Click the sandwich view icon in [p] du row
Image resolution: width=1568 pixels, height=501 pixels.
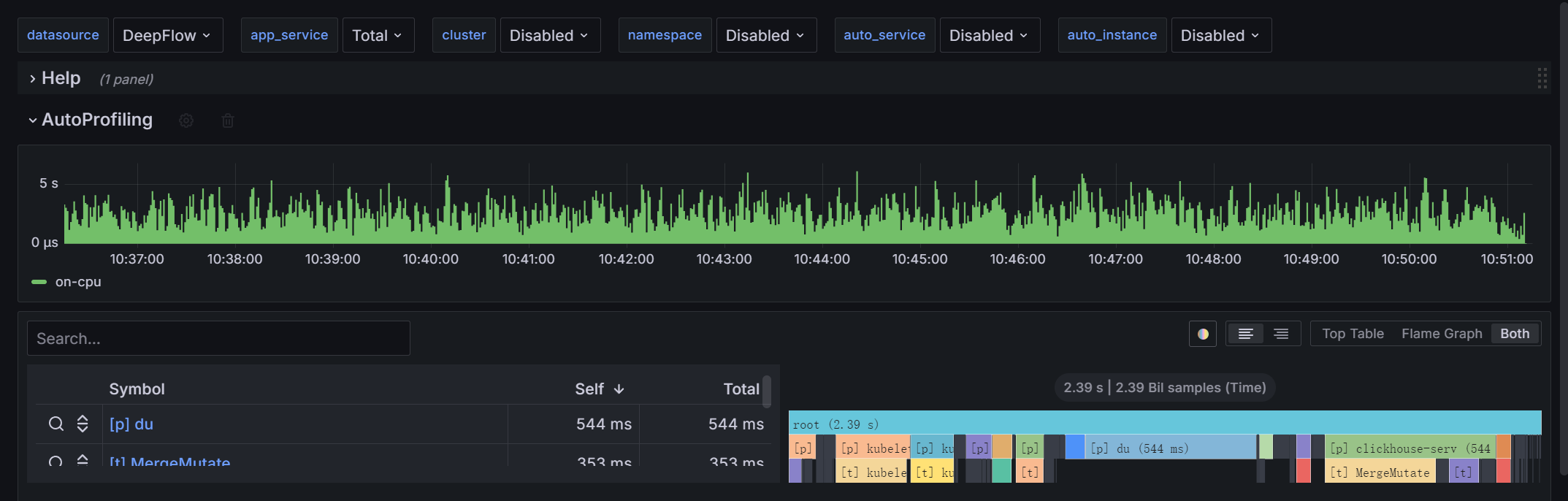pos(83,424)
